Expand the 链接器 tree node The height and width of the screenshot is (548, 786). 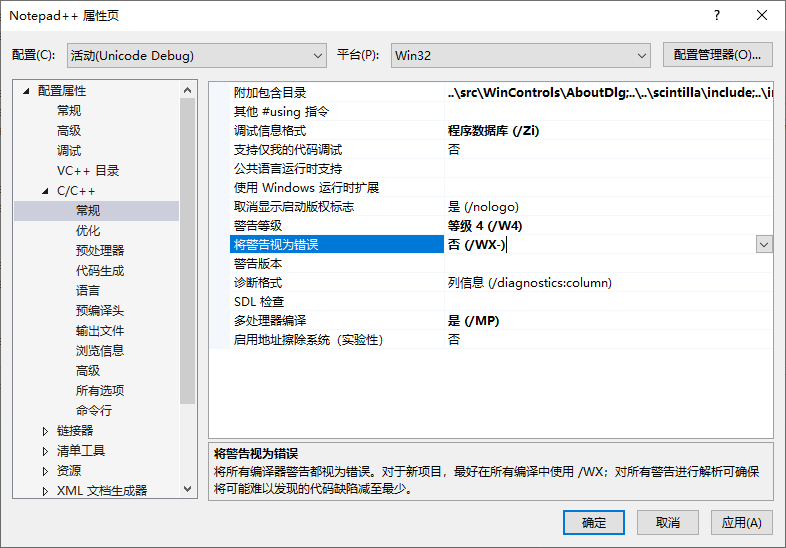point(45,431)
